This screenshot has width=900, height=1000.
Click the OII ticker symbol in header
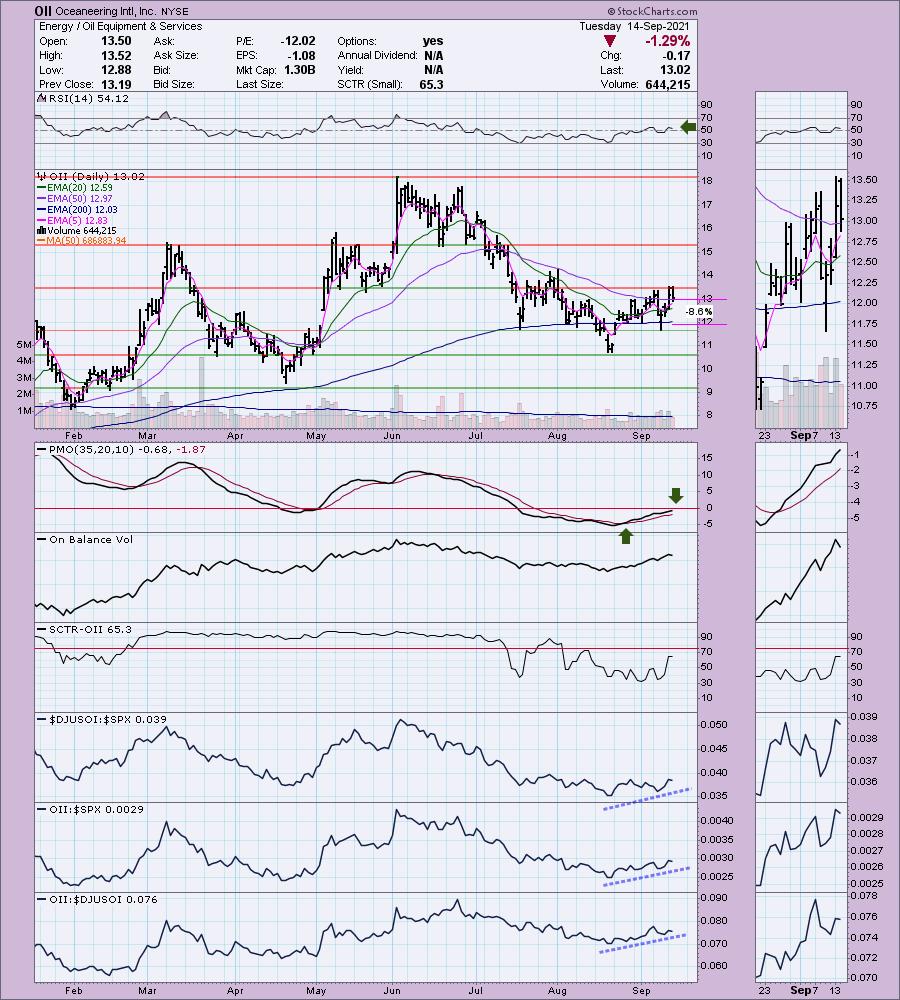[43, 11]
